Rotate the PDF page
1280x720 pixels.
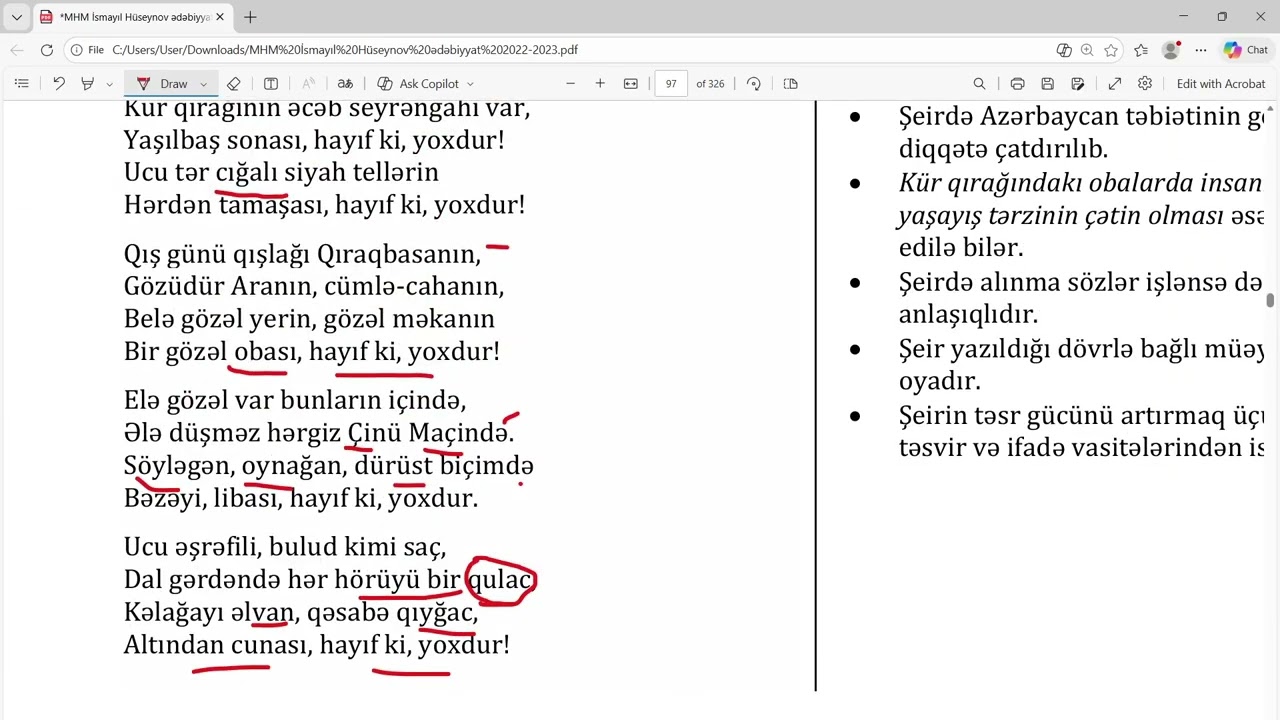click(754, 84)
